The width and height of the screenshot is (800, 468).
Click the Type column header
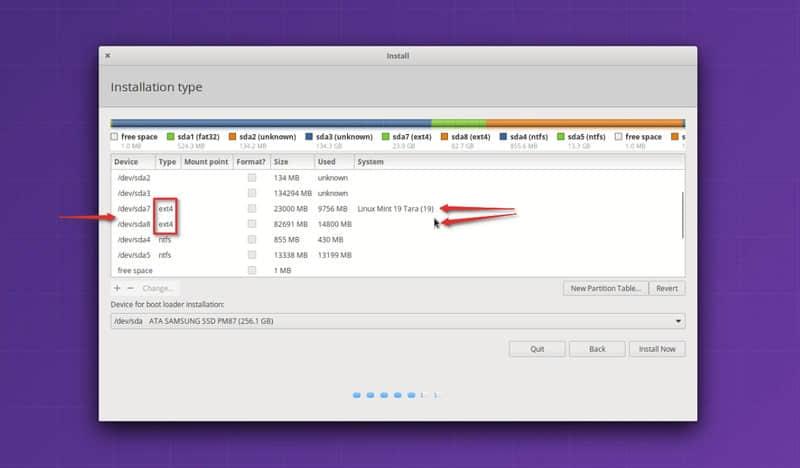click(x=168, y=162)
